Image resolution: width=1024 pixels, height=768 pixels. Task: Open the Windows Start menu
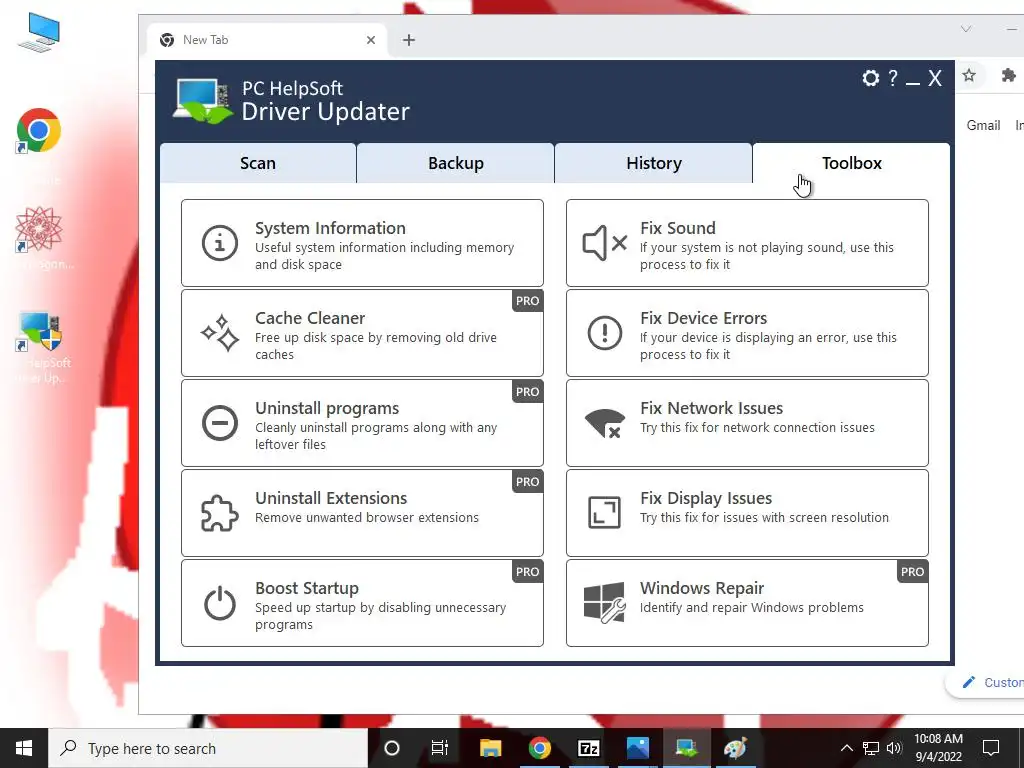[x=24, y=748]
